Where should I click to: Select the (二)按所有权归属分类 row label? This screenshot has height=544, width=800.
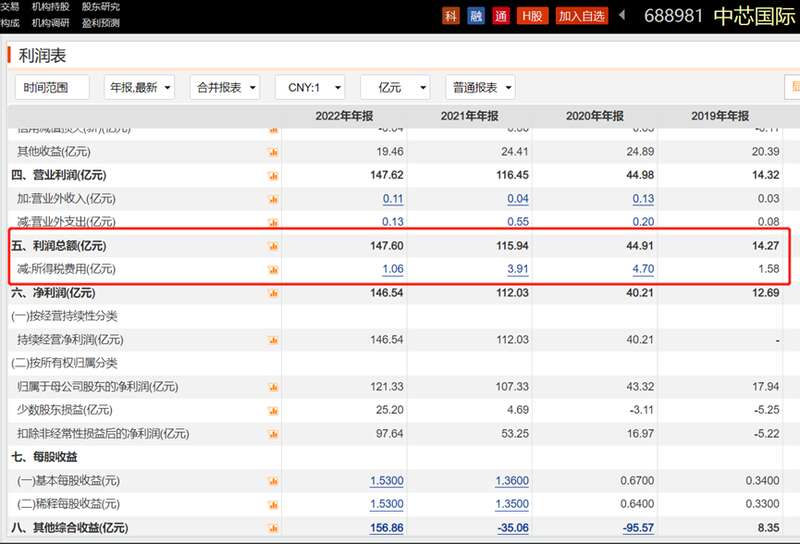coord(64,363)
